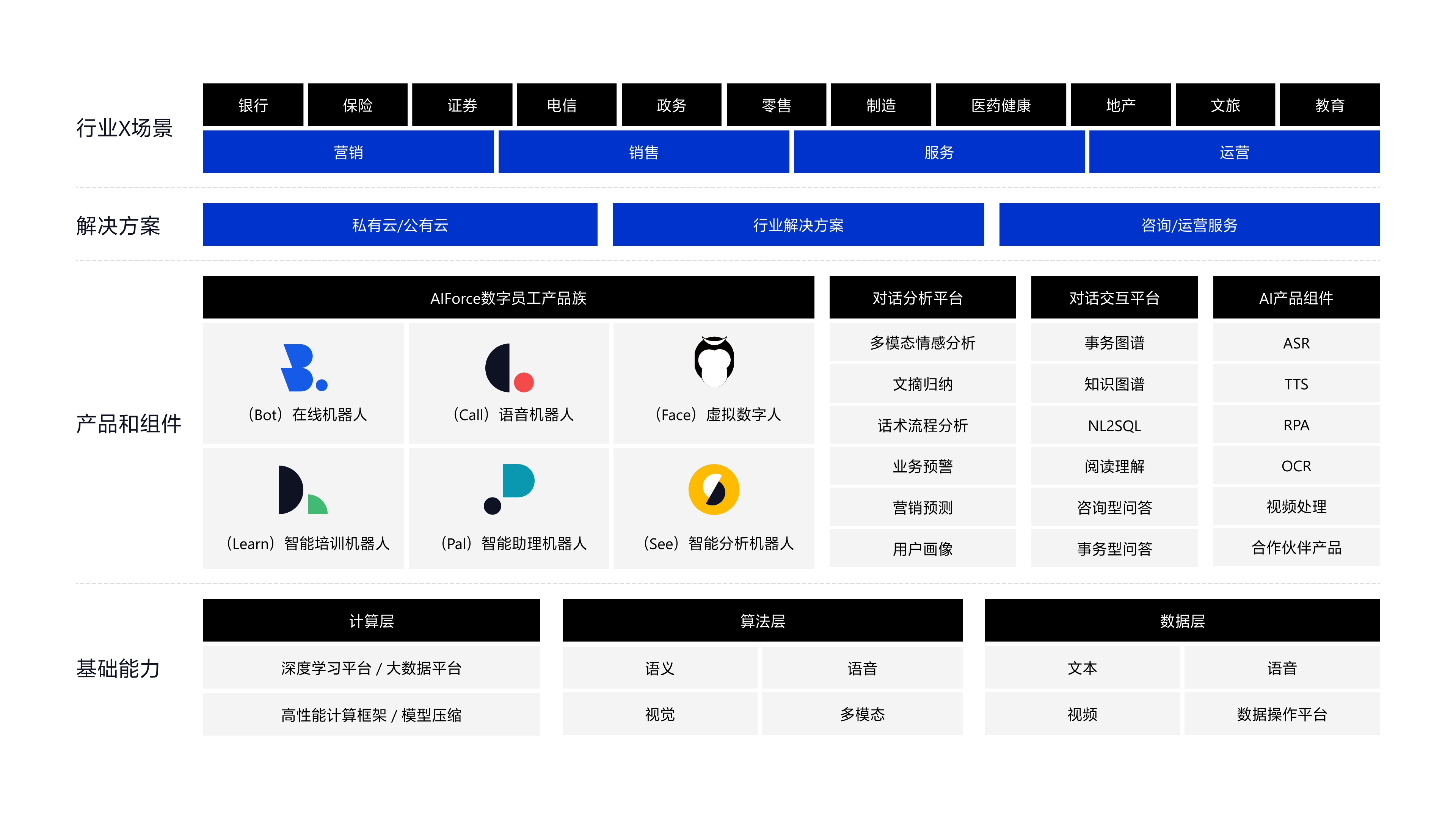Click the 私有云/公有云 solution button
Image resolution: width=1456 pixels, height=819 pixels.
pos(400,225)
